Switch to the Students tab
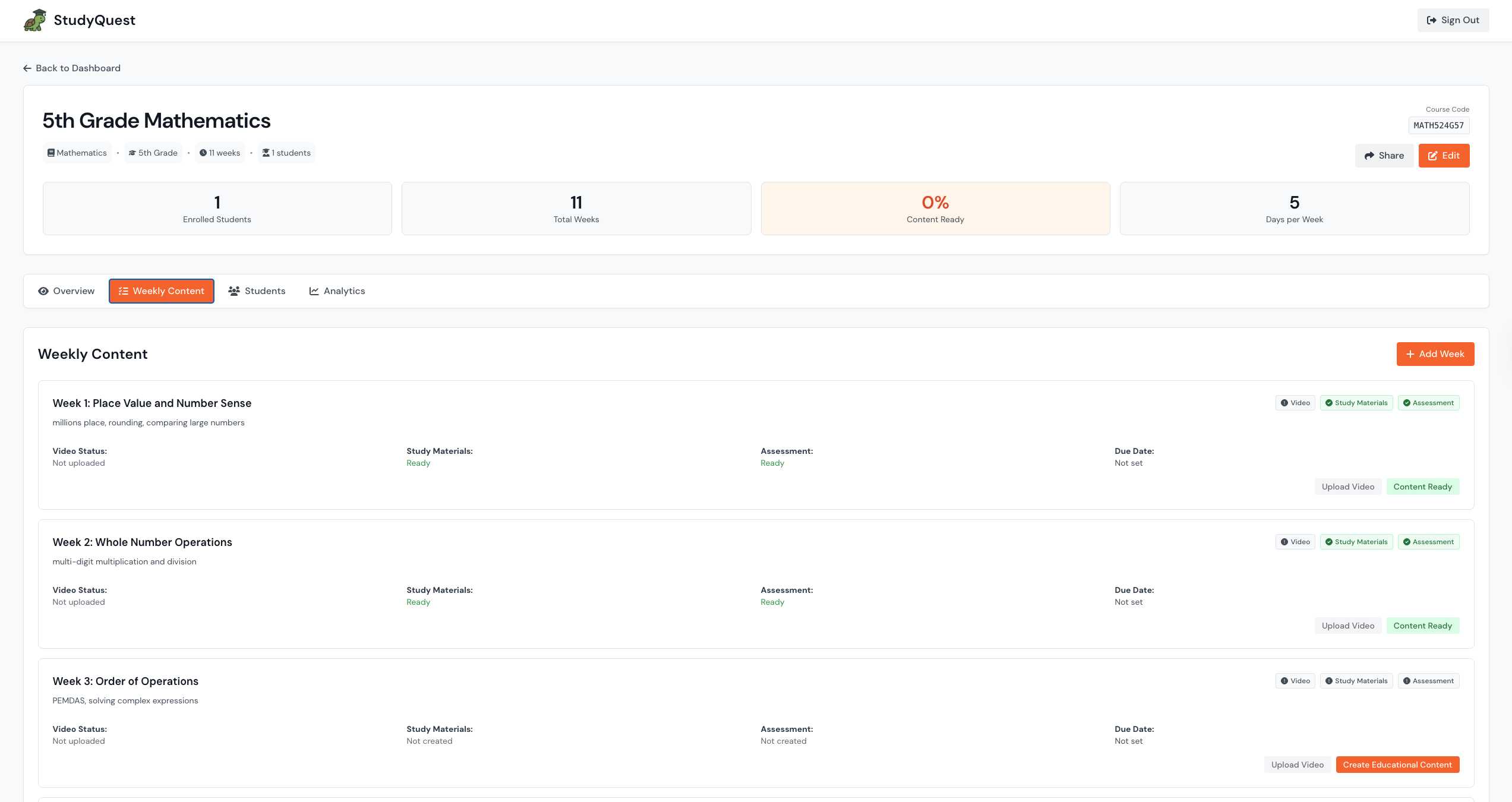Viewport: 1512px width, 802px height. click(257, 291)
